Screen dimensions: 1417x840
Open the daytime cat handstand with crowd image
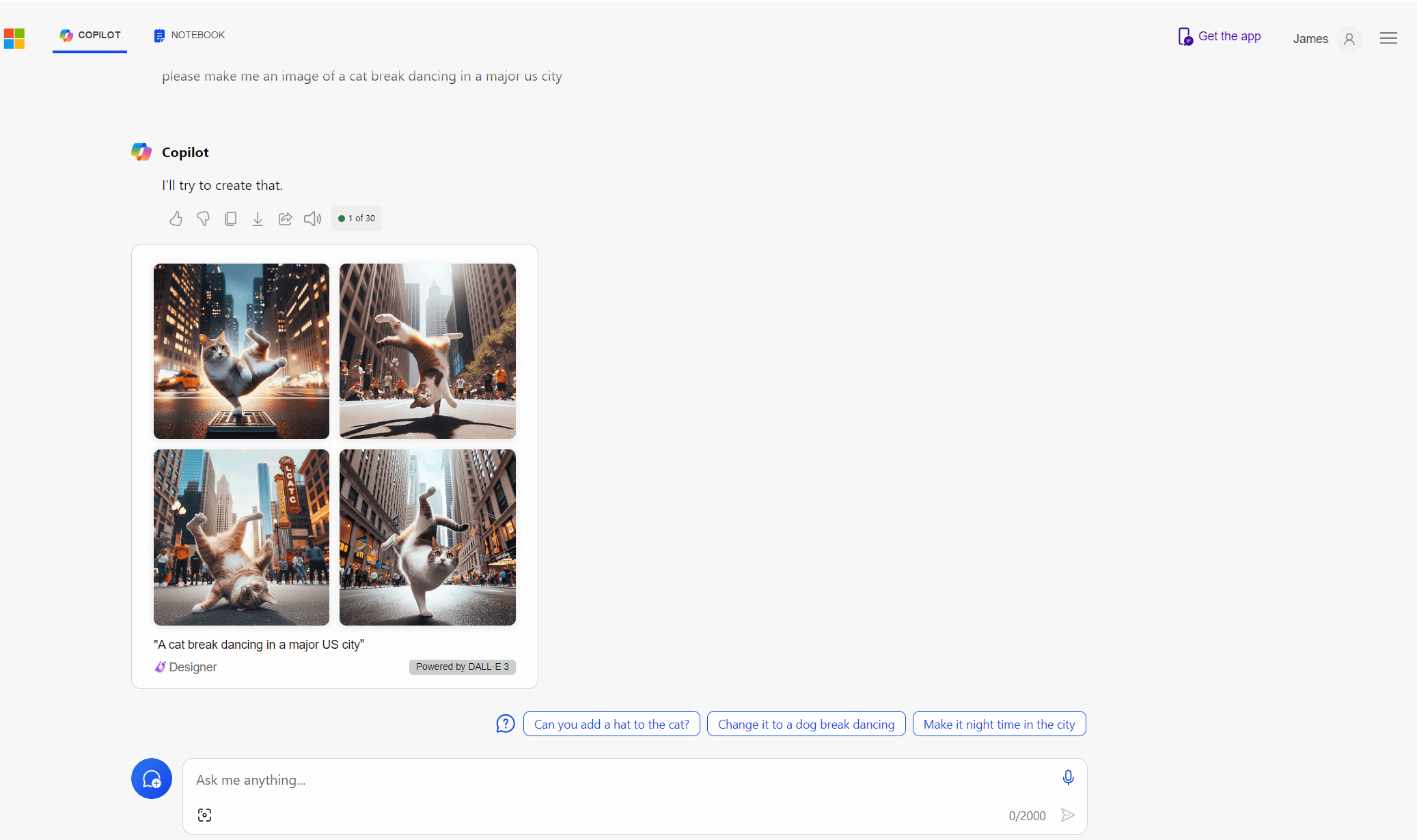click(428, 351)
